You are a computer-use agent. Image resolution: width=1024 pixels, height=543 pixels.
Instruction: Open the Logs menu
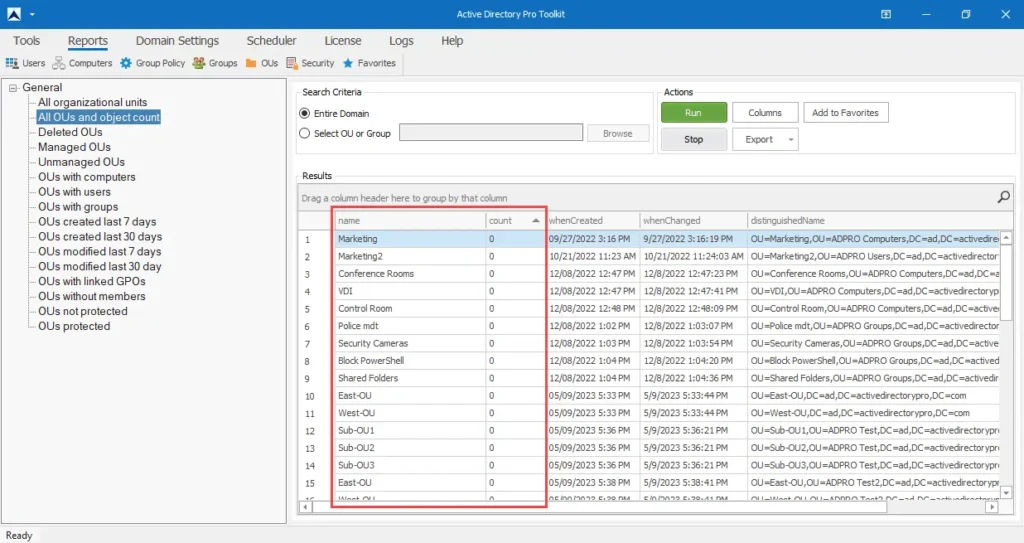(402, 41)
